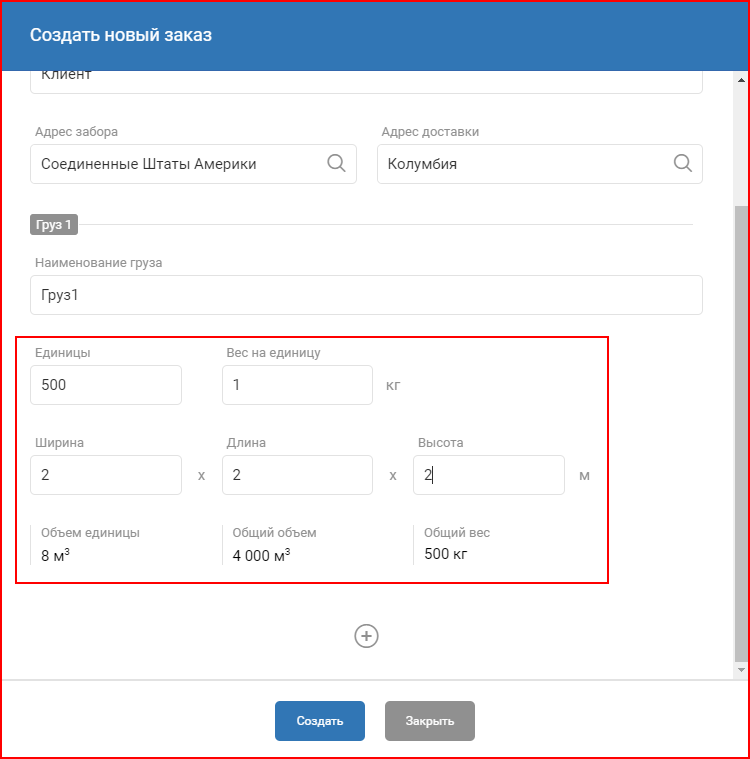Click the Единицы field showing 500
This screenshot has width=750, height=759.
(x=106, y=385)
